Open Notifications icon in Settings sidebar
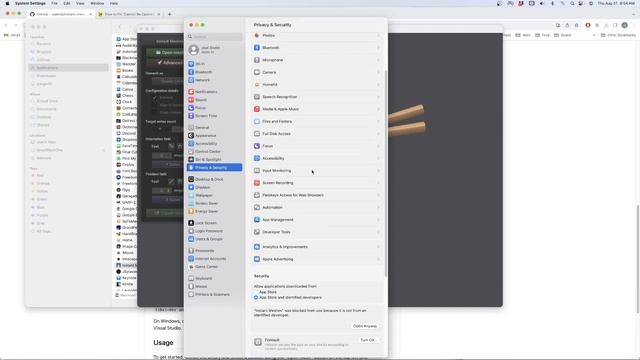This screenshot has height=360, width=640. pos(191,92)
